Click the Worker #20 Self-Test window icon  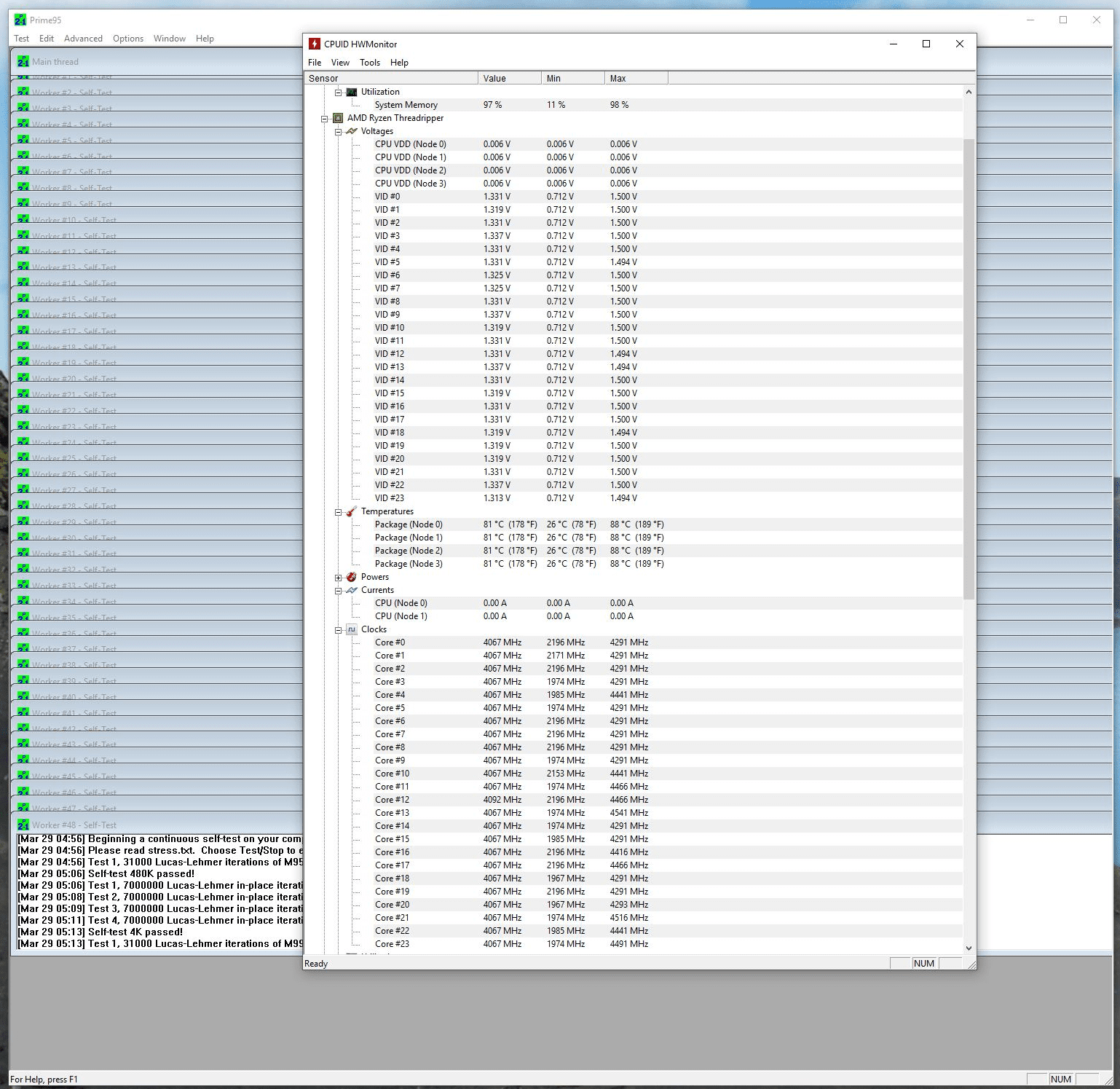(23, 378)
